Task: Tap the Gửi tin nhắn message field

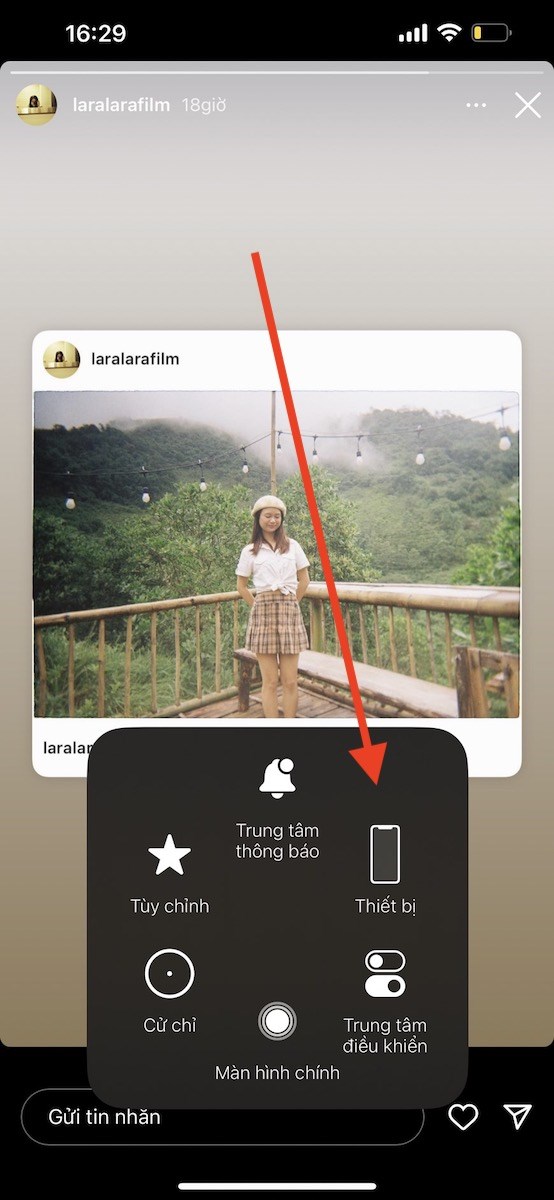Action: coord(223,1117)
